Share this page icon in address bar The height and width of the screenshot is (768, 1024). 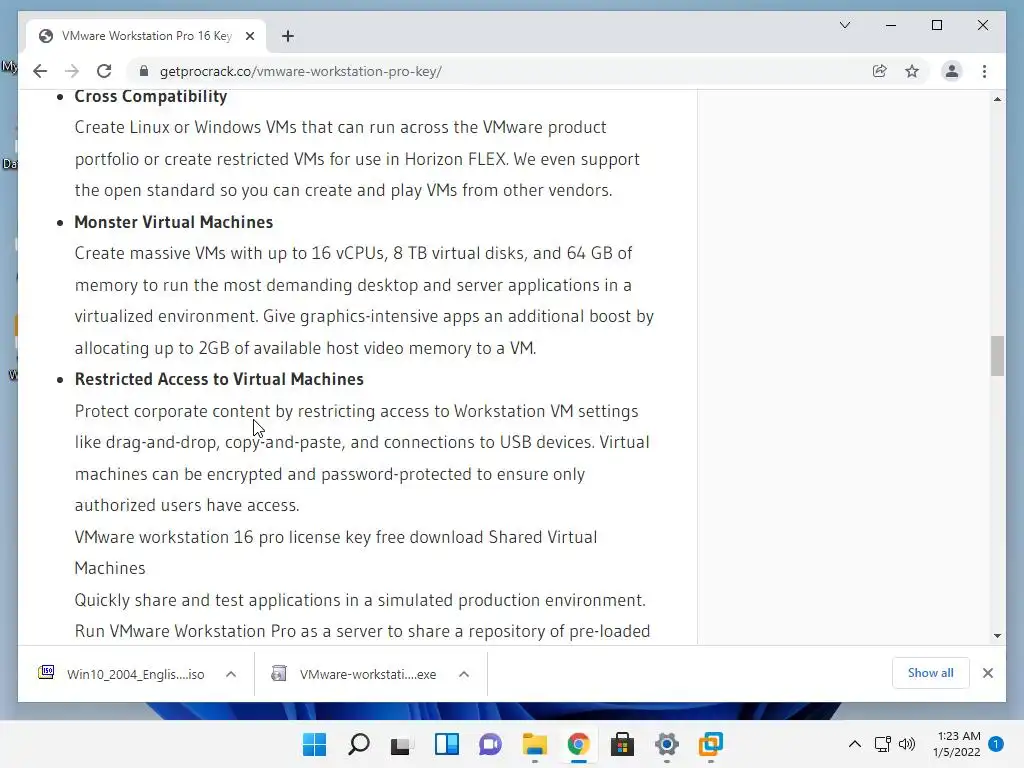click(x=880, y=71)
